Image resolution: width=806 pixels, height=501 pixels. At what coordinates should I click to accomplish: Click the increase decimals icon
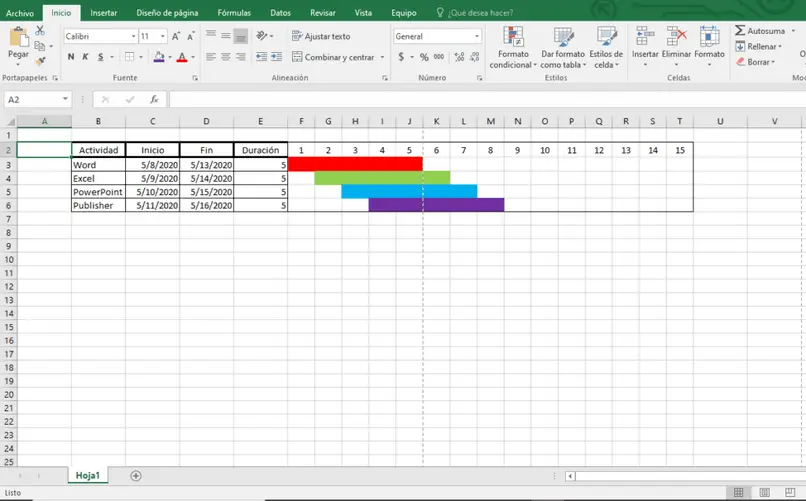(x=459, y=57)
